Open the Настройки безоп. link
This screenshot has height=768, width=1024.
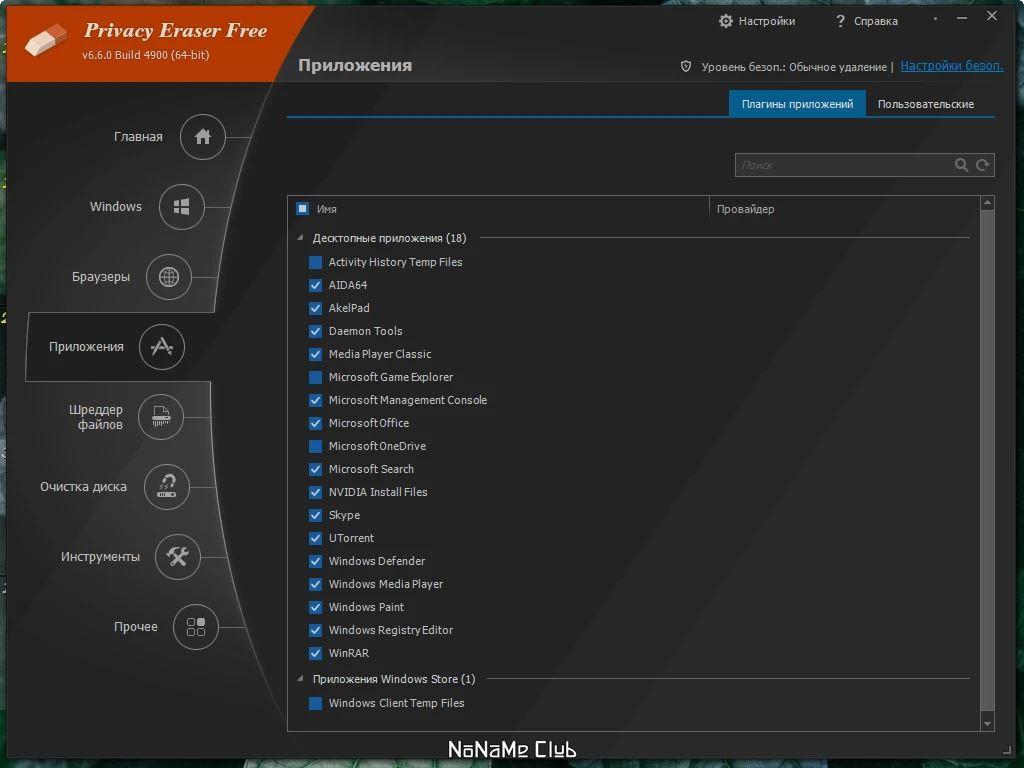(952, 66)
